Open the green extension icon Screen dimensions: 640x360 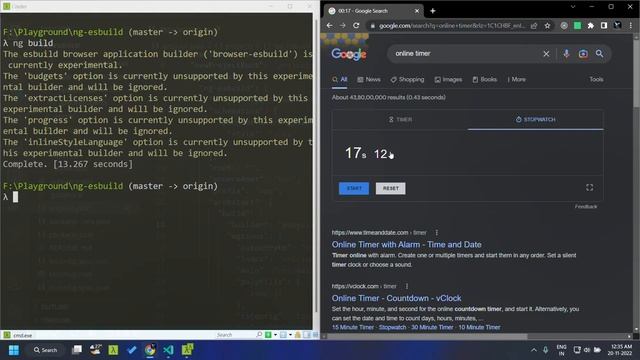coord(577,26)
